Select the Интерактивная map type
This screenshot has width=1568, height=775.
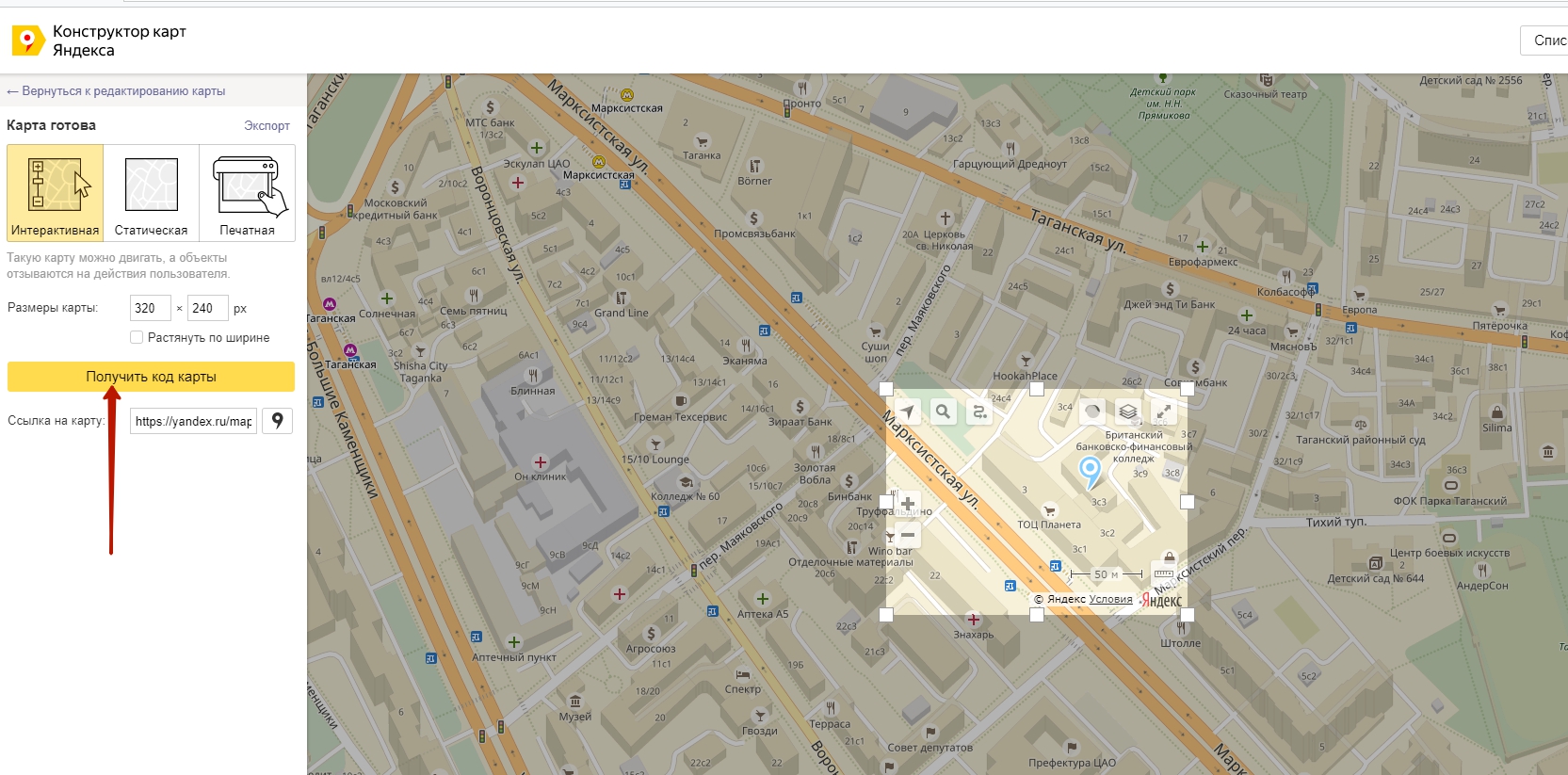click(56, 192)
